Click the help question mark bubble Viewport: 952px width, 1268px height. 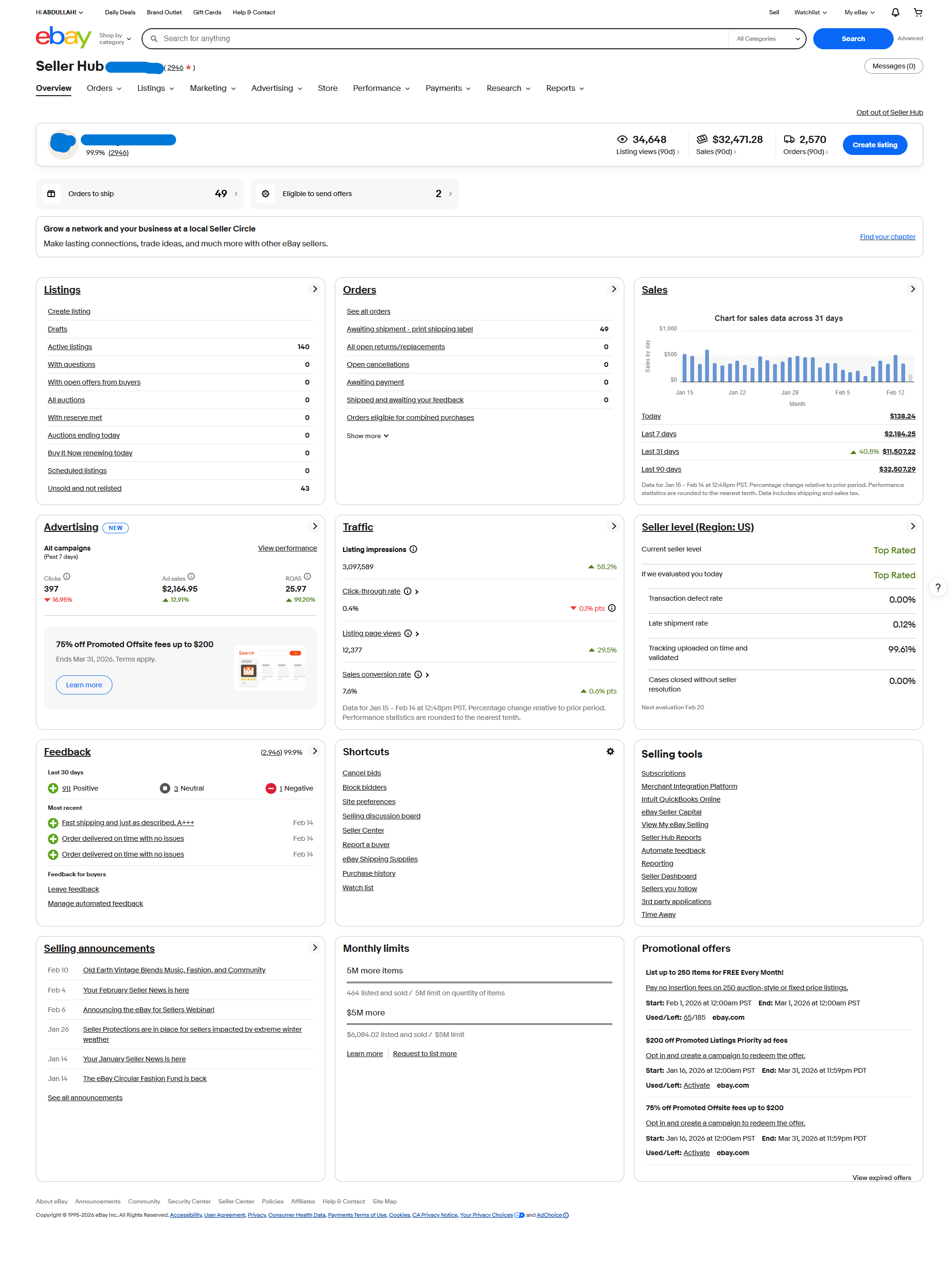tap(938, 587)
